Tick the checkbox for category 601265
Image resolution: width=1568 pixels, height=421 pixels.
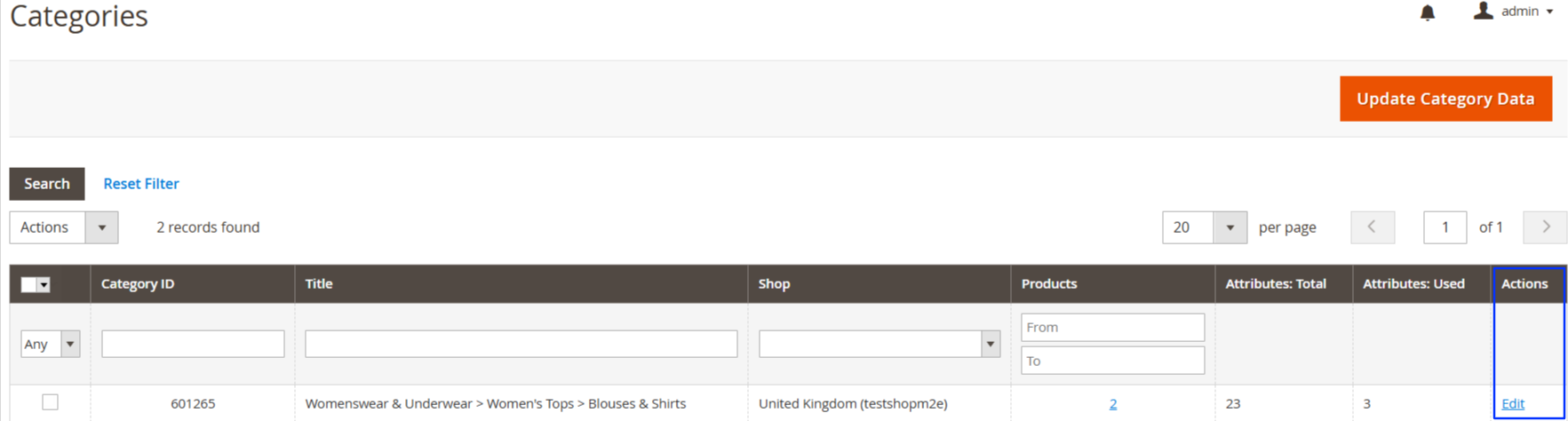pyautogui.click(x=51, y=402)
